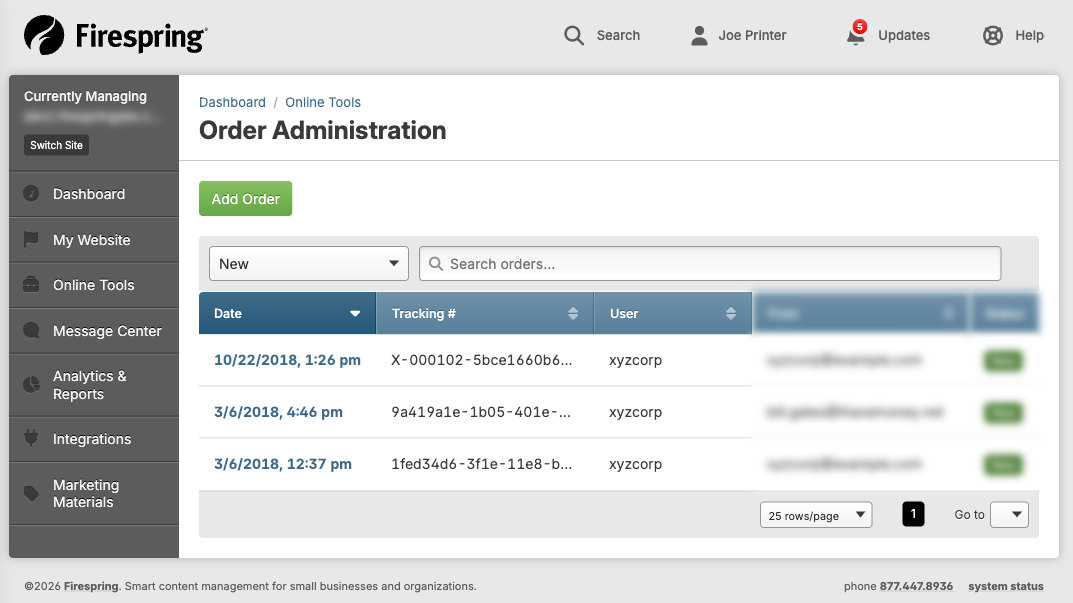Focus the Search orders input field

tap(710, 264)
